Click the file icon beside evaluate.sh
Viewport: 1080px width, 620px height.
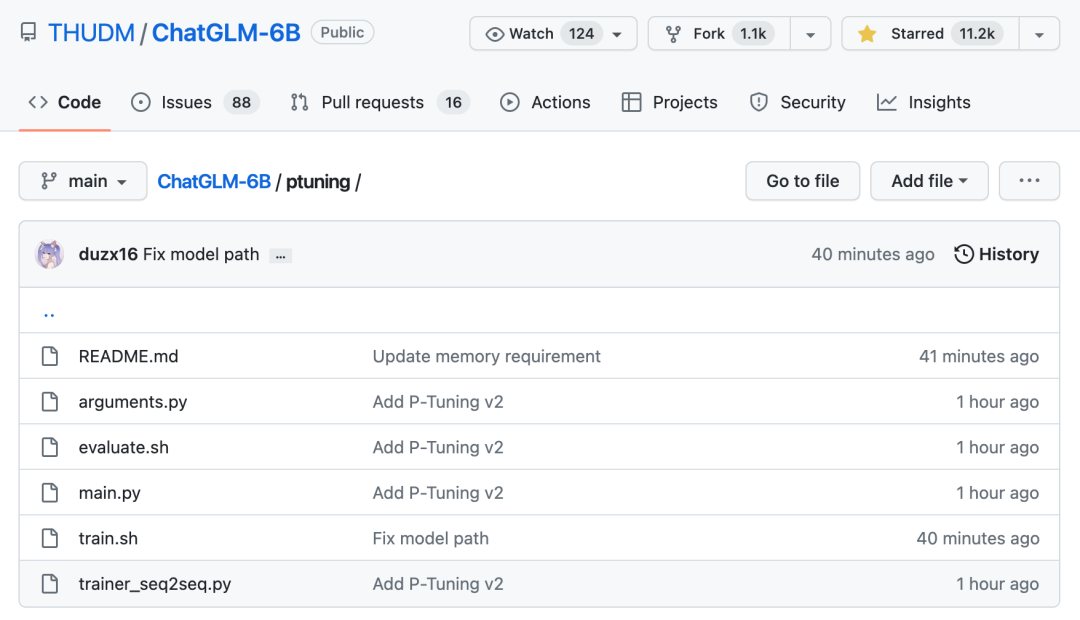pyautogui.click(x=50, y=448)
